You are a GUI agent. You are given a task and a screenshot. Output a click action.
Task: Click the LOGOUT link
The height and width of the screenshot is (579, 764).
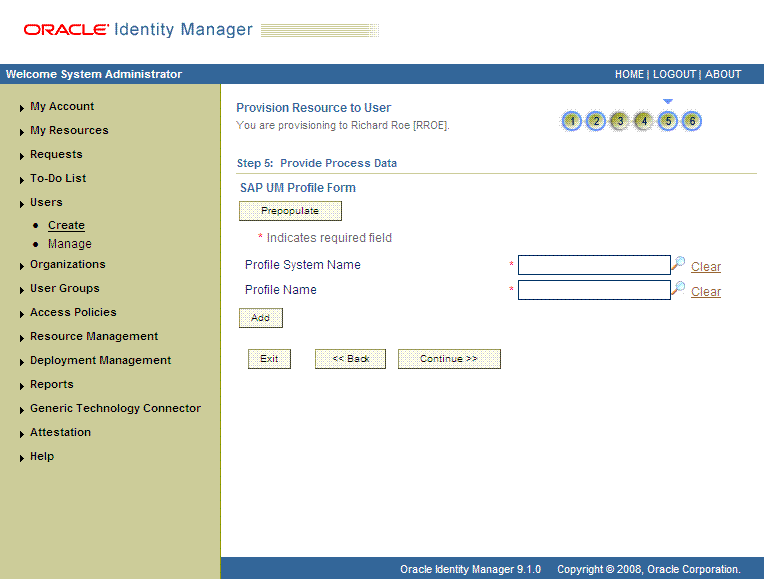coord(674,74)
